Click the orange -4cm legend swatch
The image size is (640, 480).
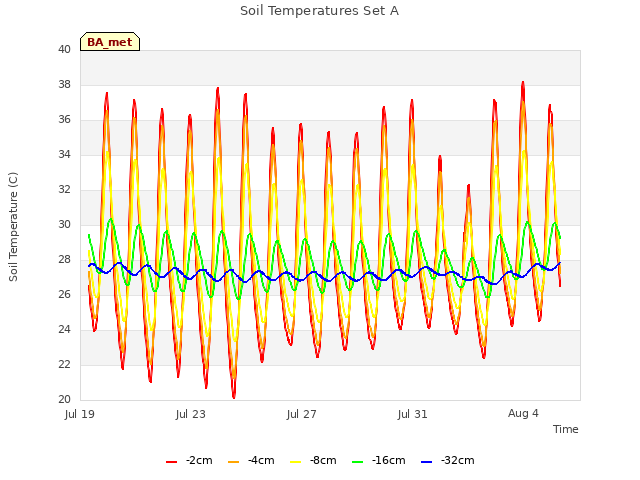[233, 462]
